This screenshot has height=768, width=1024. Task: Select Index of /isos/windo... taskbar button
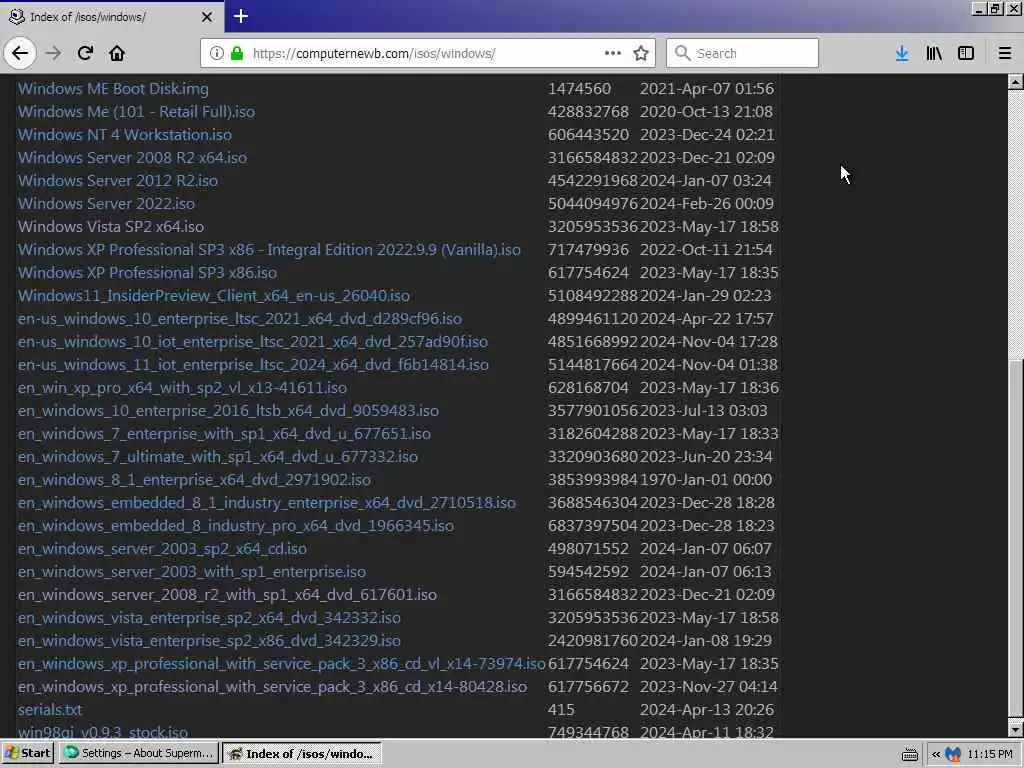302,753
